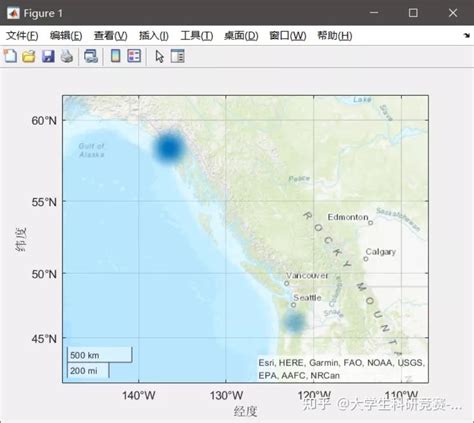
Task: Click the 50°N latitude tick label
Action: [x=44, y=274]
